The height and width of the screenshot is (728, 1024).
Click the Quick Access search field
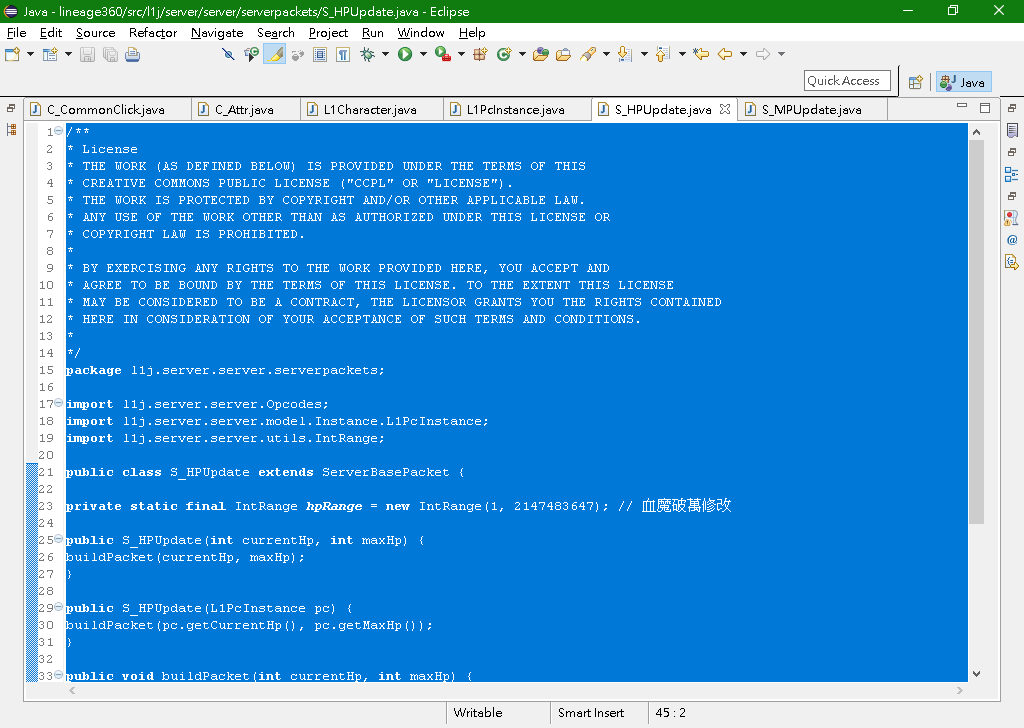click(847, 81)
